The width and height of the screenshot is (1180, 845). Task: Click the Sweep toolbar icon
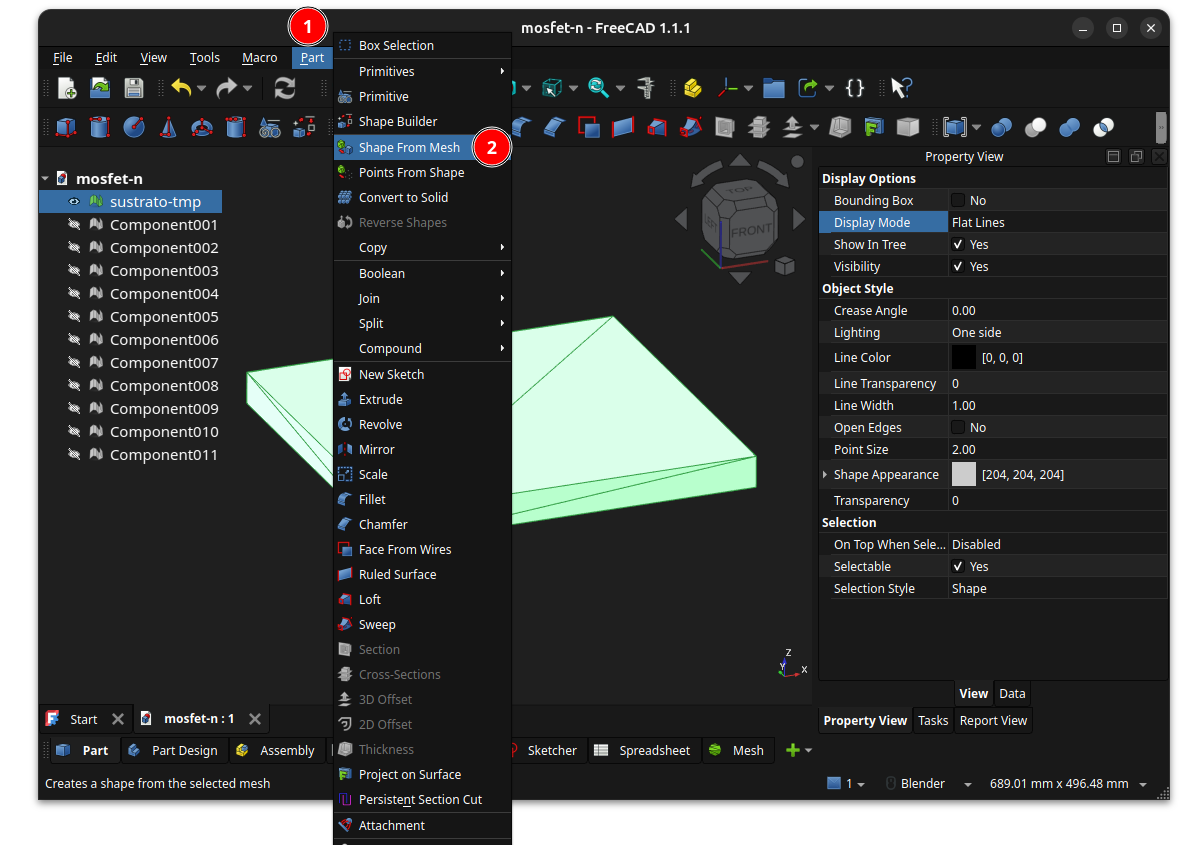[x=691, y=127]
